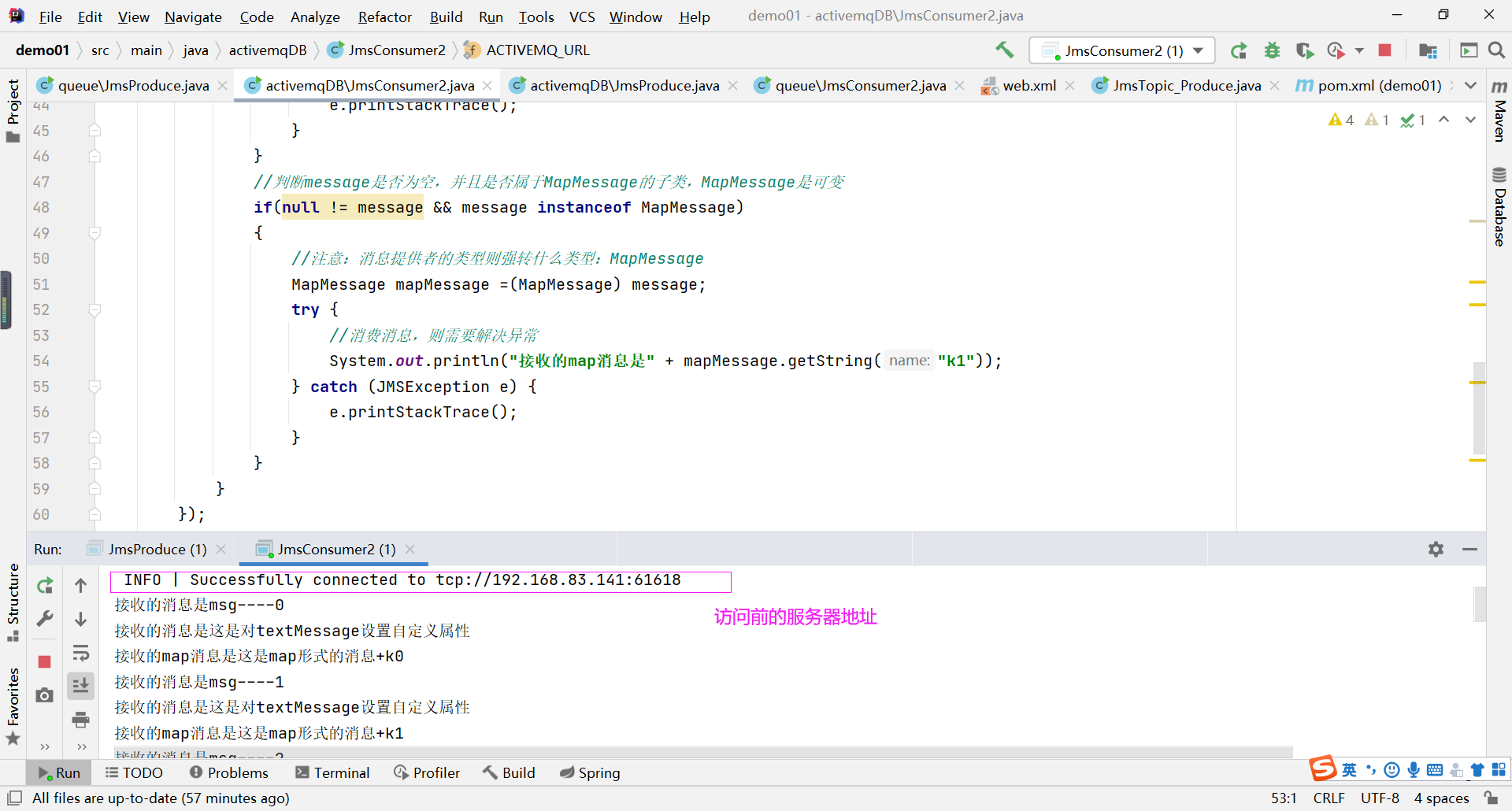This screenshot has width=1512, height=811.
Task: Stop the running process in top toolbar
Action: coord(1384,50)
